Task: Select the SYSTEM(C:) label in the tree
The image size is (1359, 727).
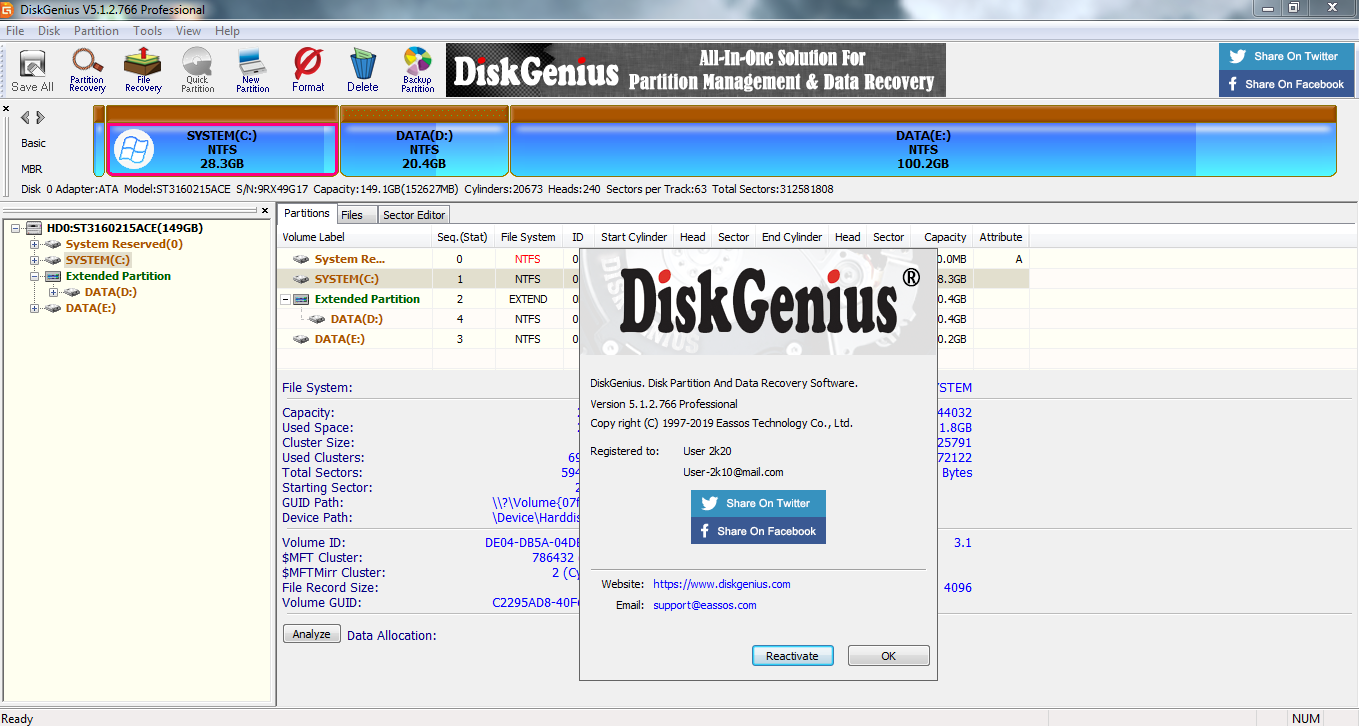Action: click(x=96, y=260)
